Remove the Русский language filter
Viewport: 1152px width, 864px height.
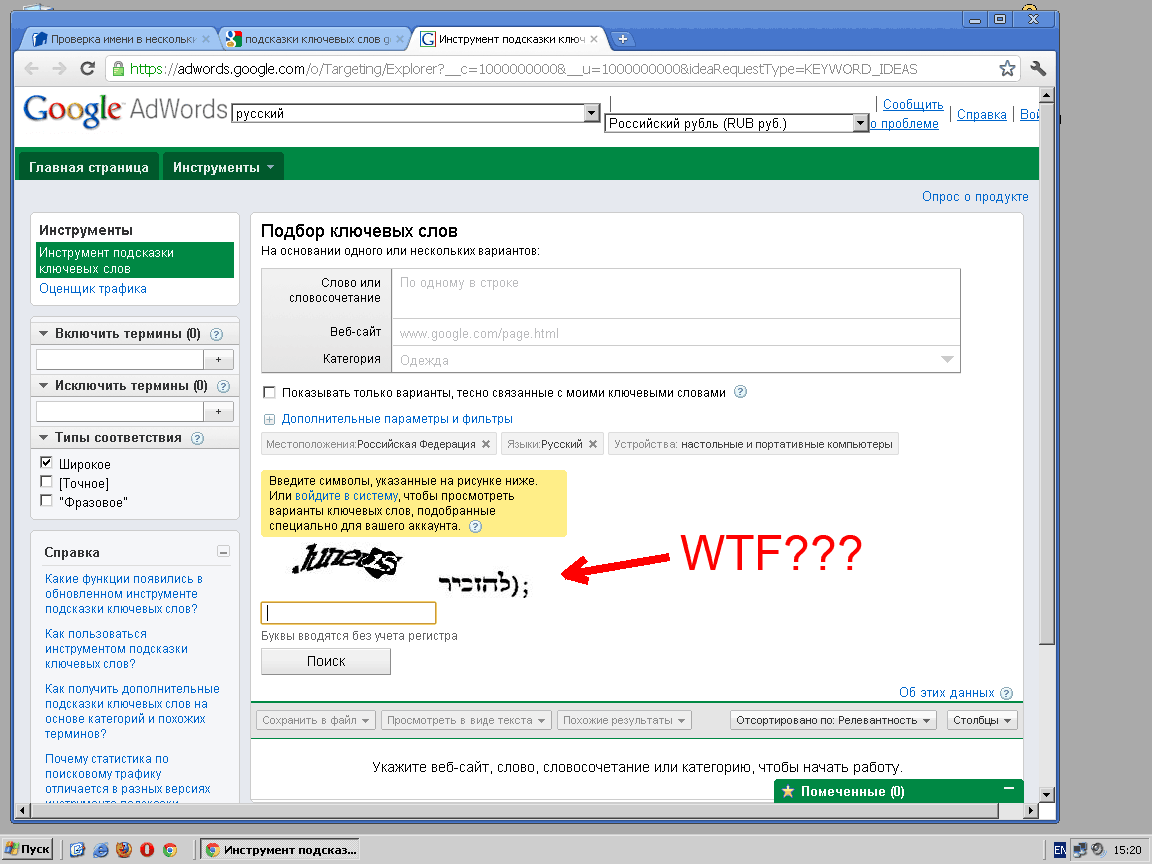[592, 444]
